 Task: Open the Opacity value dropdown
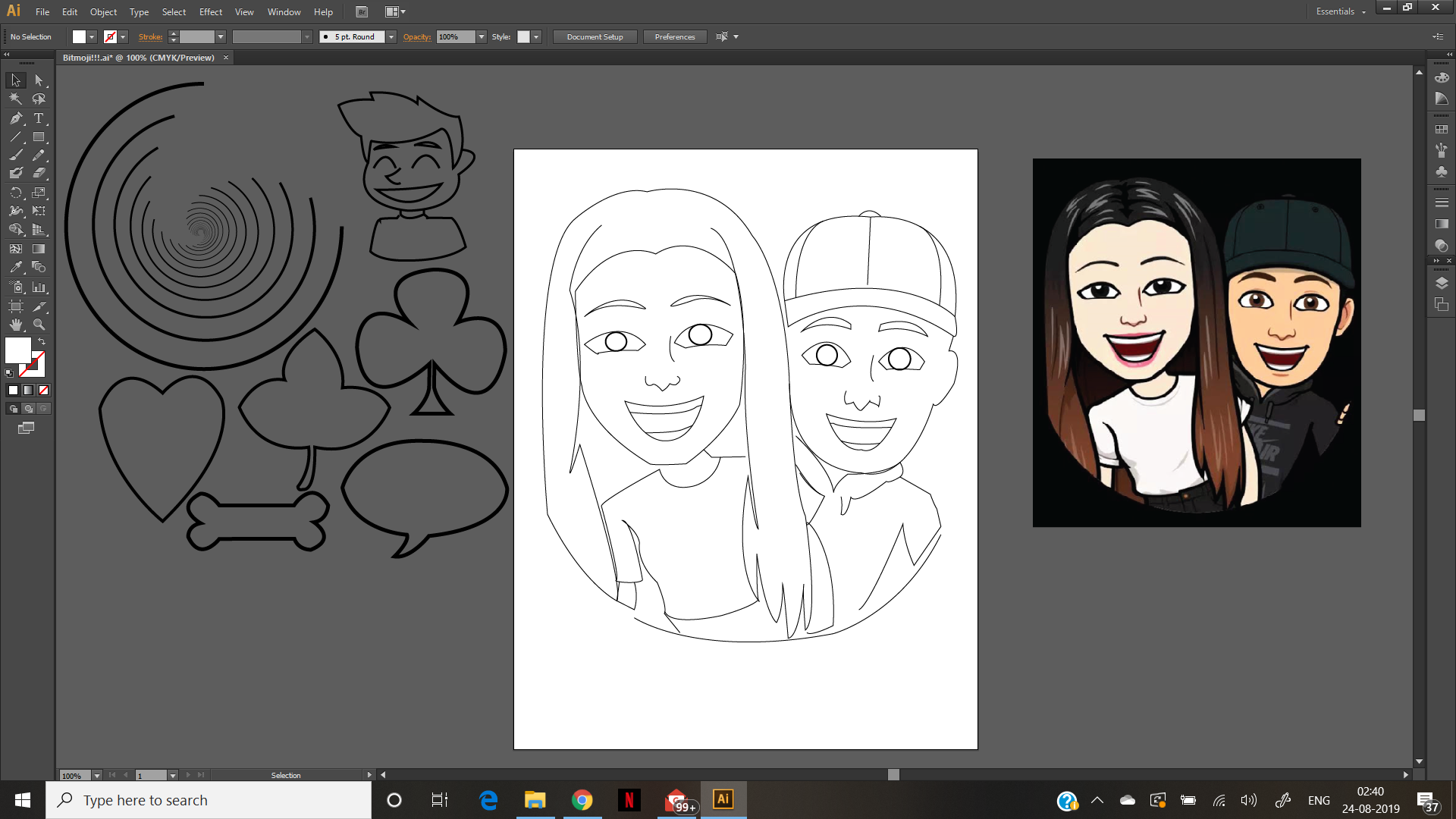click(x=482, y=36)
